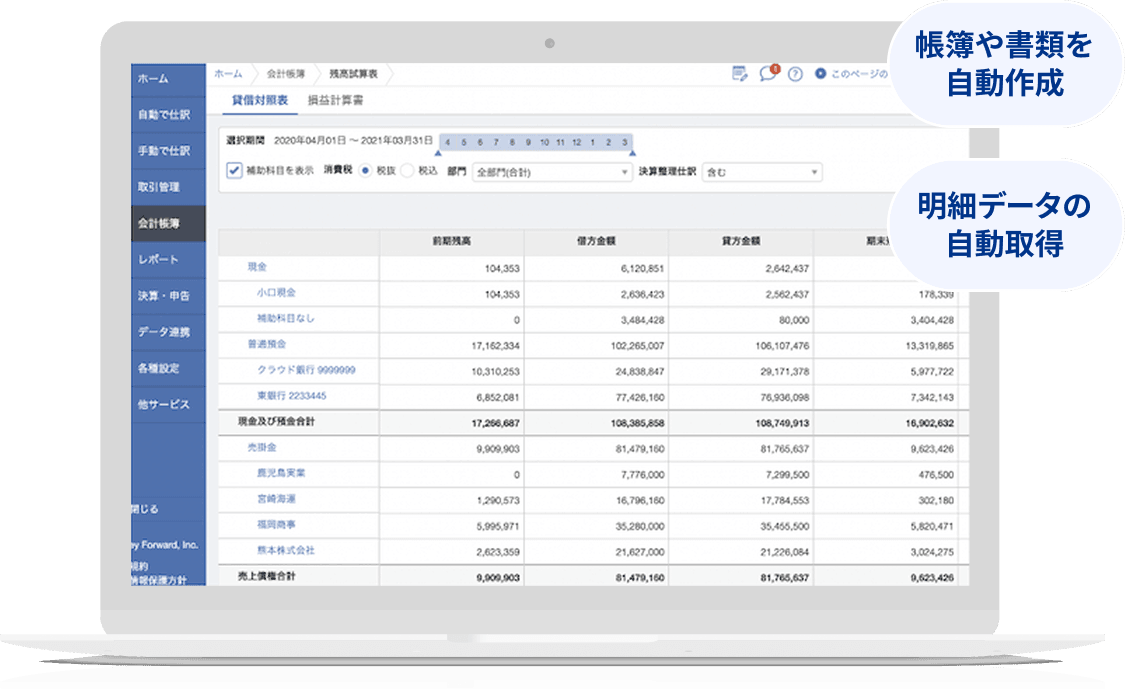Toggle the 補助科目を表示 checkbox
The height and width of the screenshot is (689, 1125).
pos(234,171)
